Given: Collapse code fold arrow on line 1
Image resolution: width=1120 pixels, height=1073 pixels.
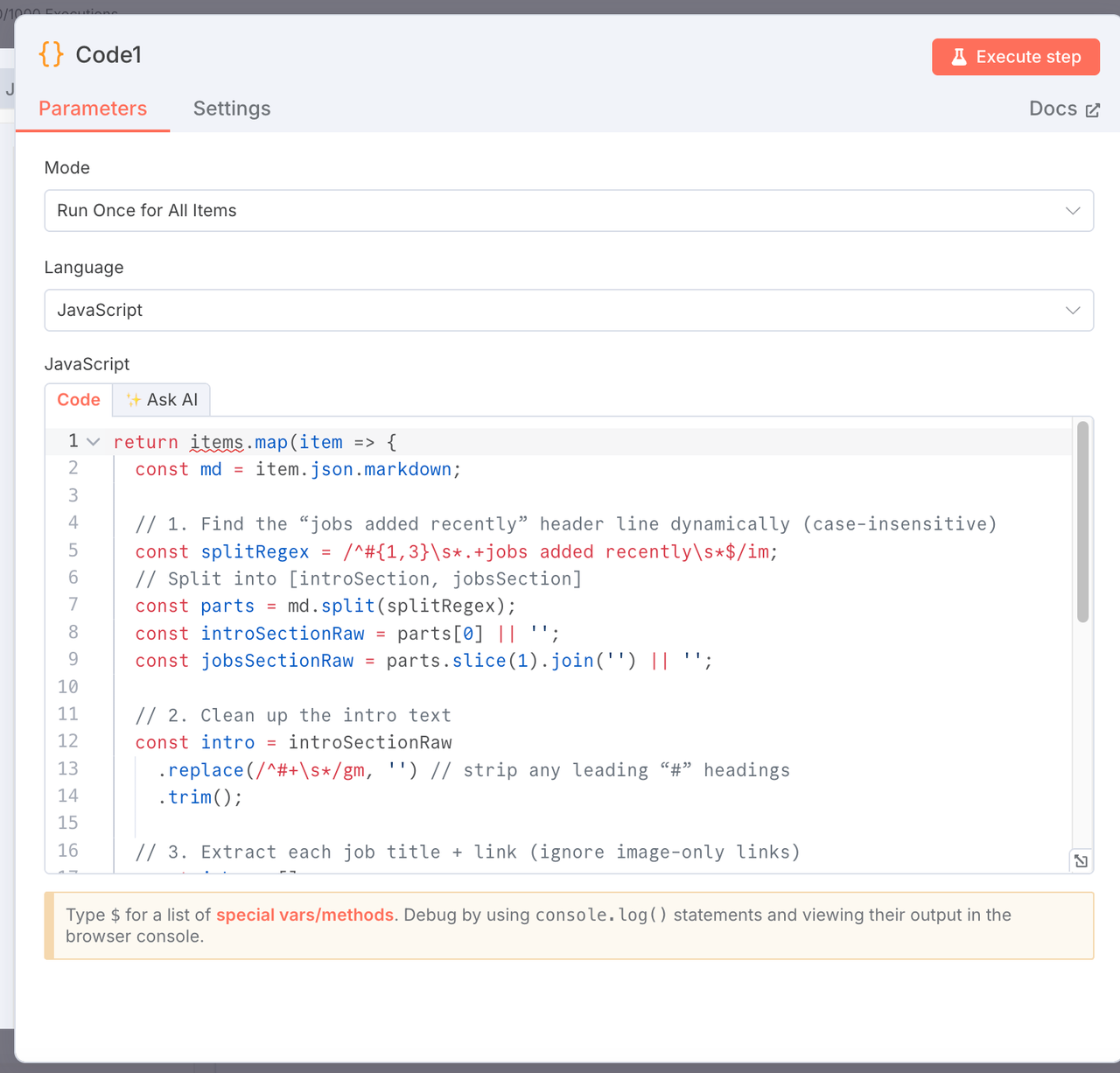Looking at the screenshot, I should pos(94,442).
